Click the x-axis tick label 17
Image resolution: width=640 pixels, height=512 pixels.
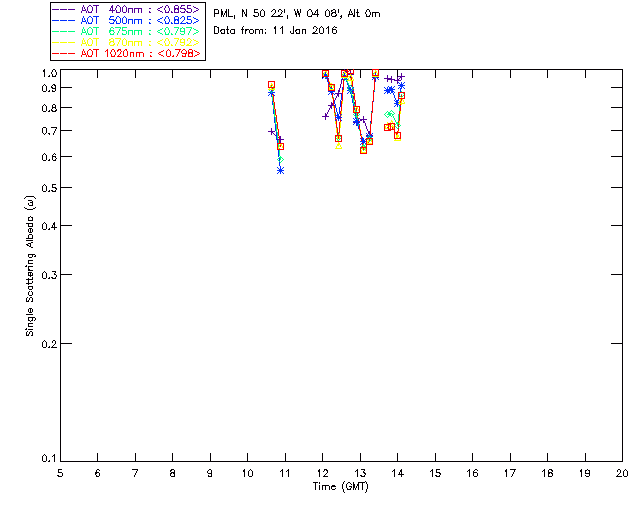[510, 473]
